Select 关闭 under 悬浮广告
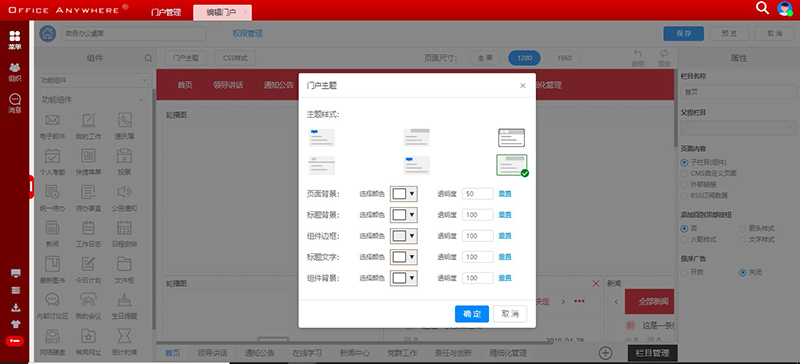 (x=743, y=273)
